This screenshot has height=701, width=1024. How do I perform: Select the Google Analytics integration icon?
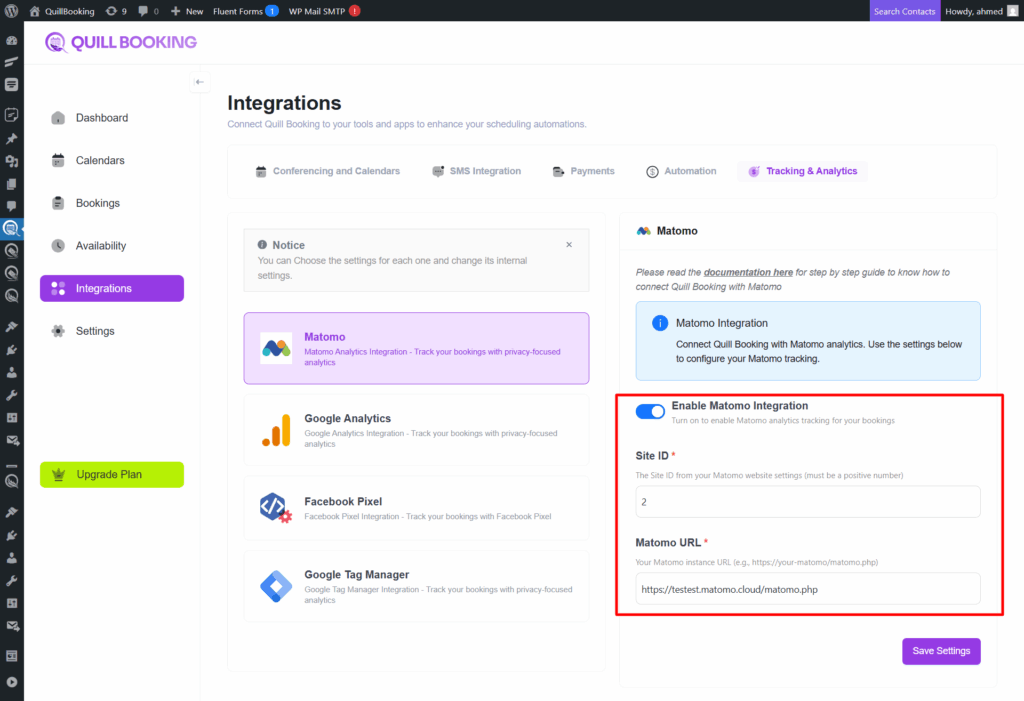click(x=276, y=430)
